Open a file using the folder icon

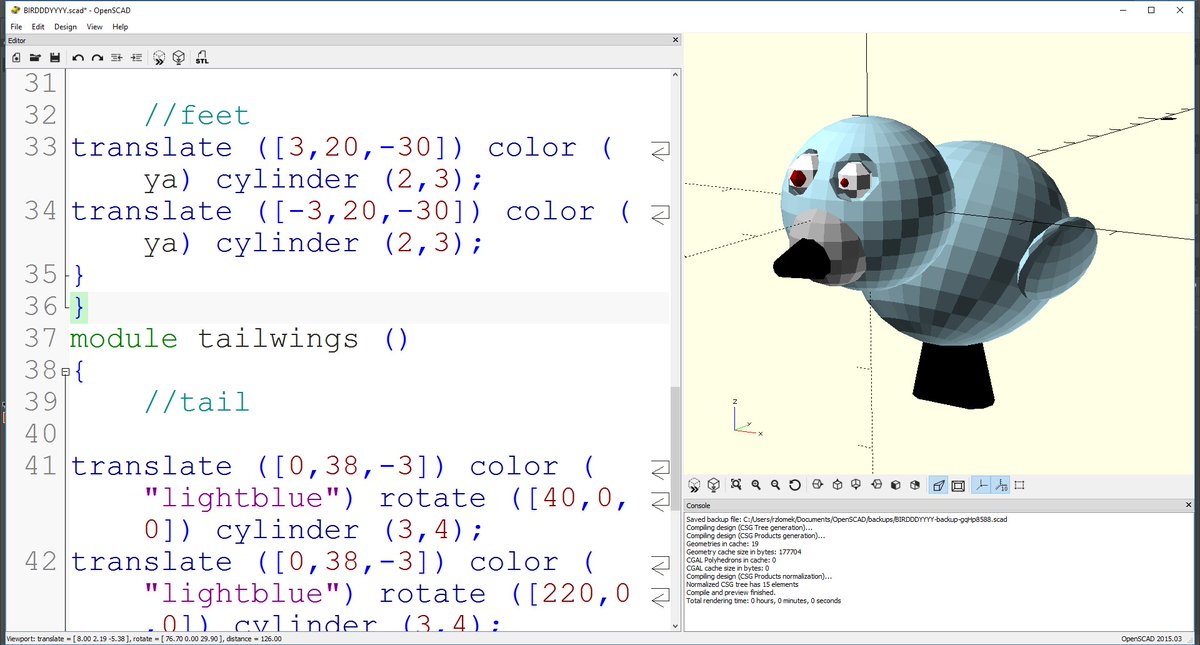[x=35, y=58]
